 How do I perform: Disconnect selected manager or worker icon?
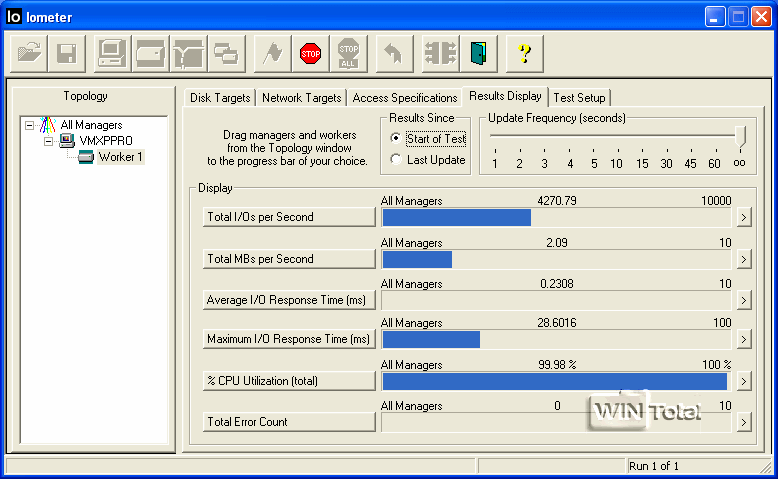click(x=440, y=53)
